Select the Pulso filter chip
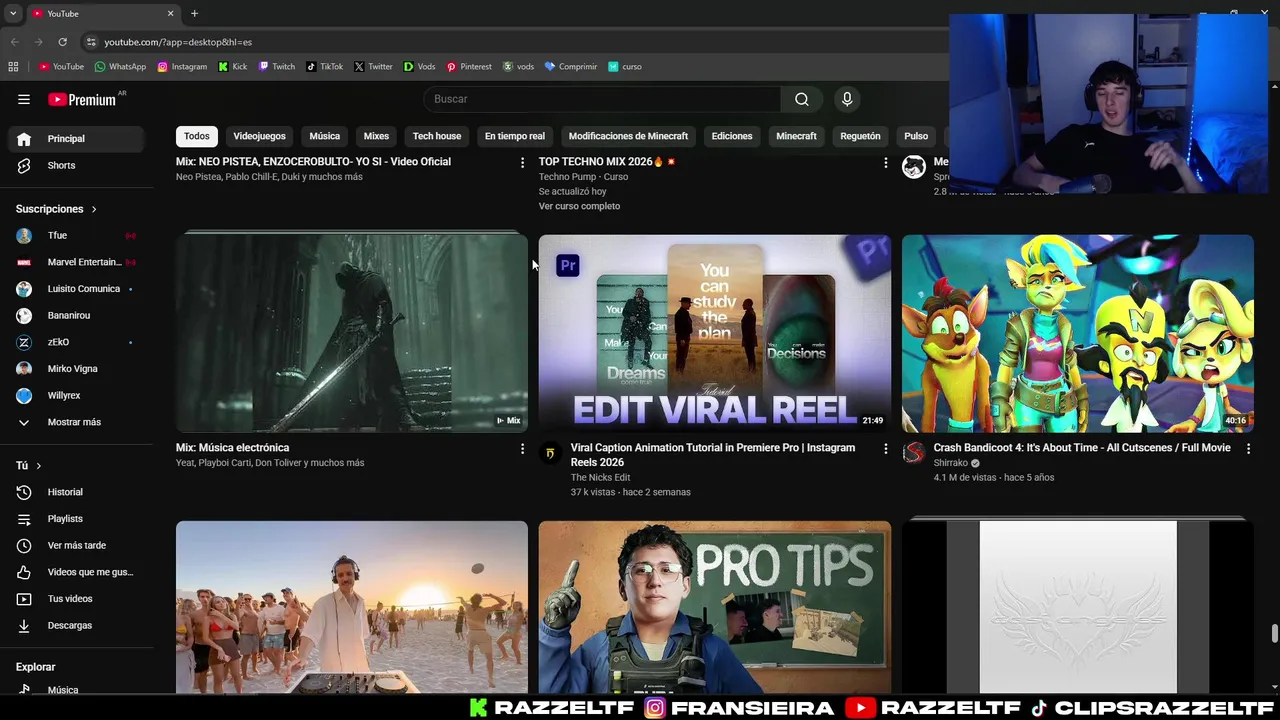The image size is (1280, 720). point(916,136)
